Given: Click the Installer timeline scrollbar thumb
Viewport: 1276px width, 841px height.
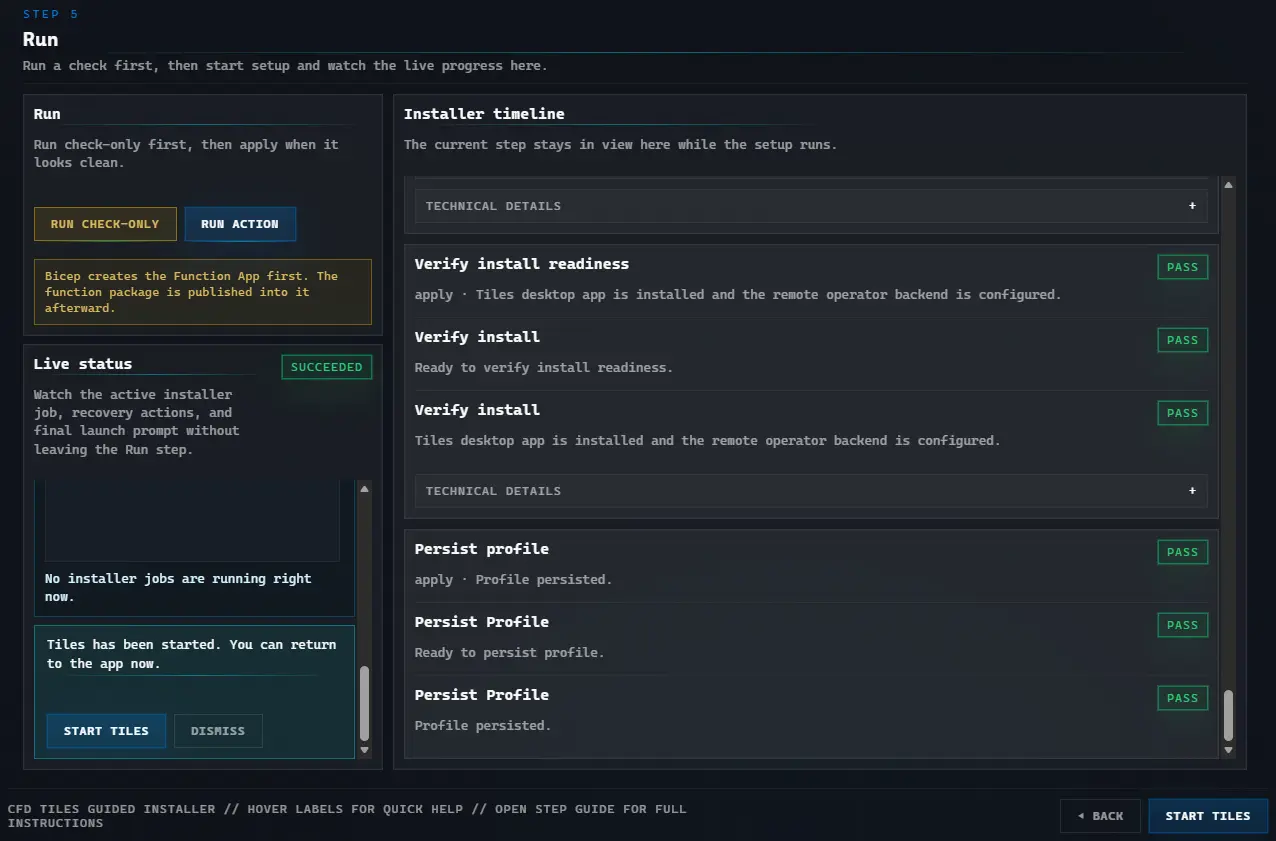Looking at the screenshot, I should 1228,714.
